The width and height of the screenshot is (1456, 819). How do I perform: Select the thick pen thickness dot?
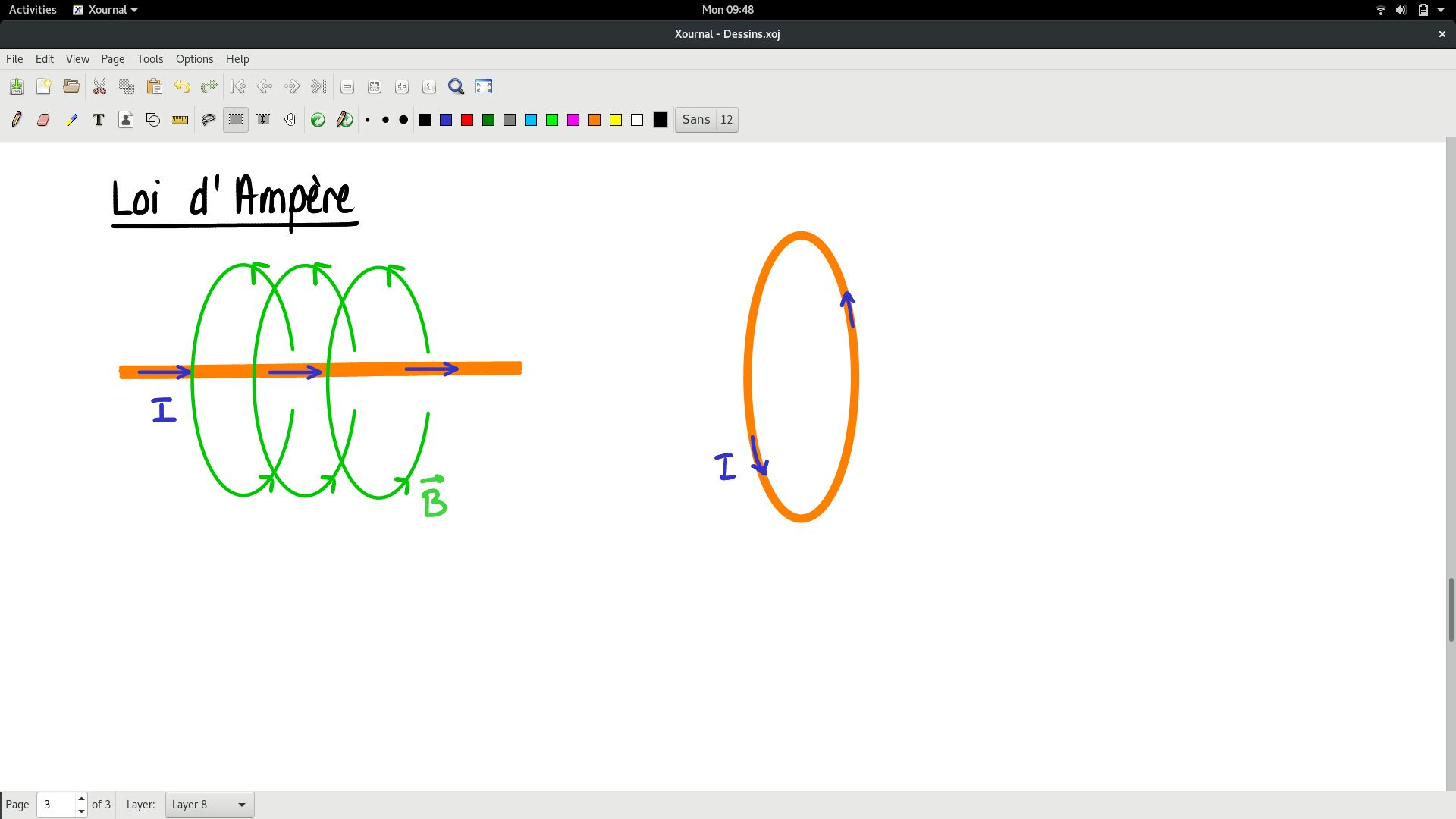click(x=403, y=120)
